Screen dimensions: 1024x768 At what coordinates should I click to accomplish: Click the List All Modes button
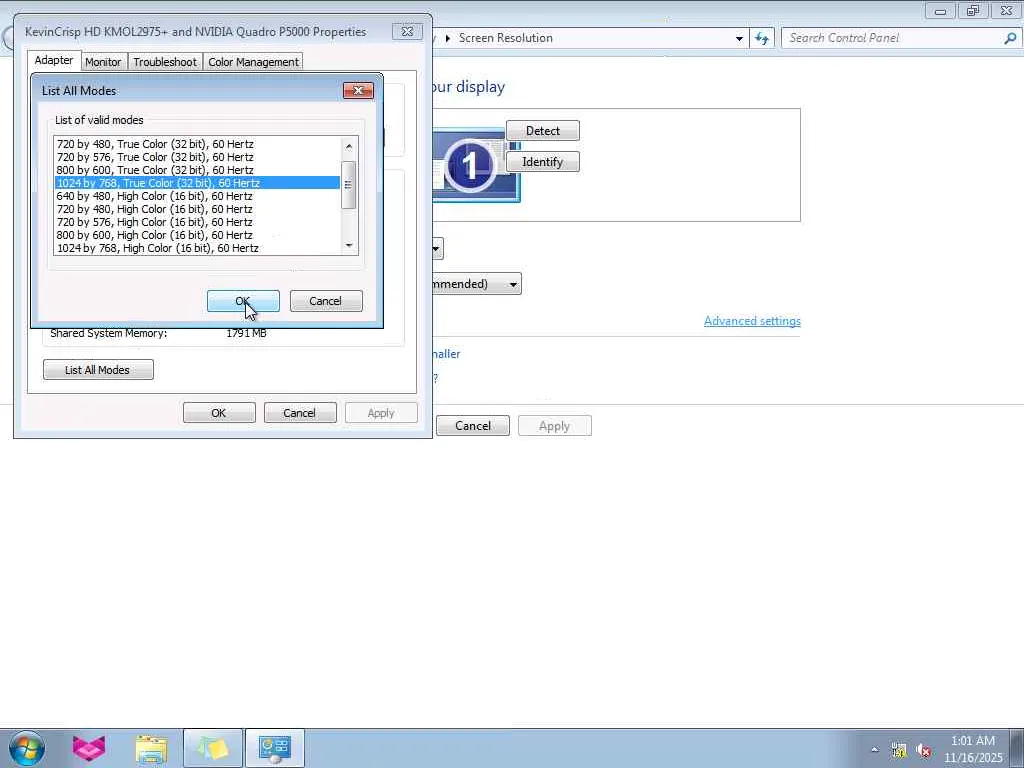point(98,370)
